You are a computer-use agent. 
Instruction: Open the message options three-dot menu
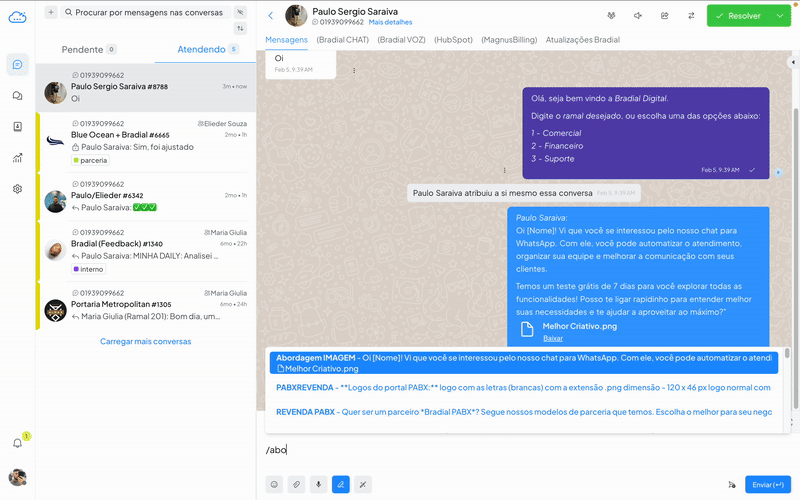505,170
